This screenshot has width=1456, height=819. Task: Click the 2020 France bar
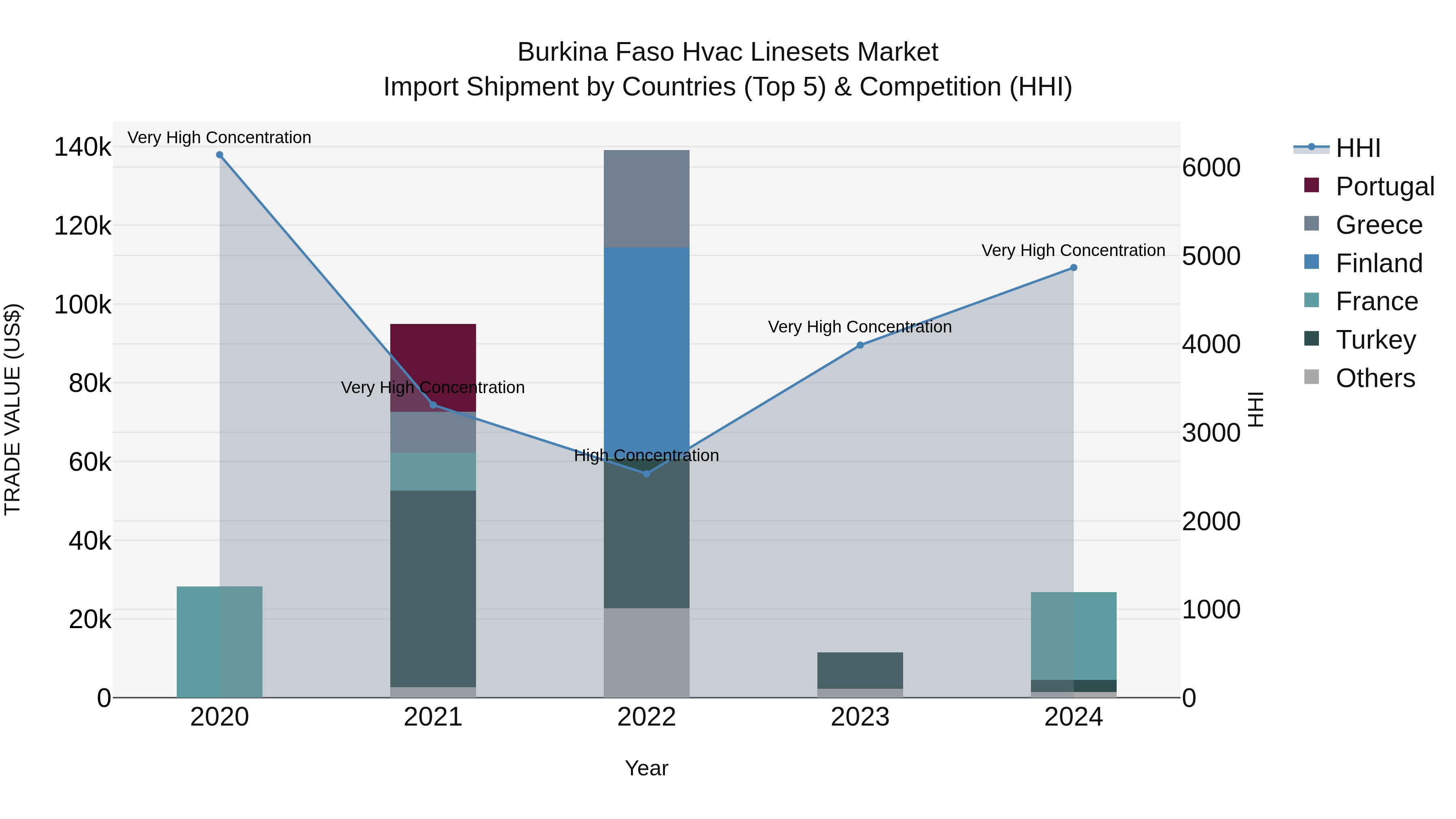coord(220,642)
